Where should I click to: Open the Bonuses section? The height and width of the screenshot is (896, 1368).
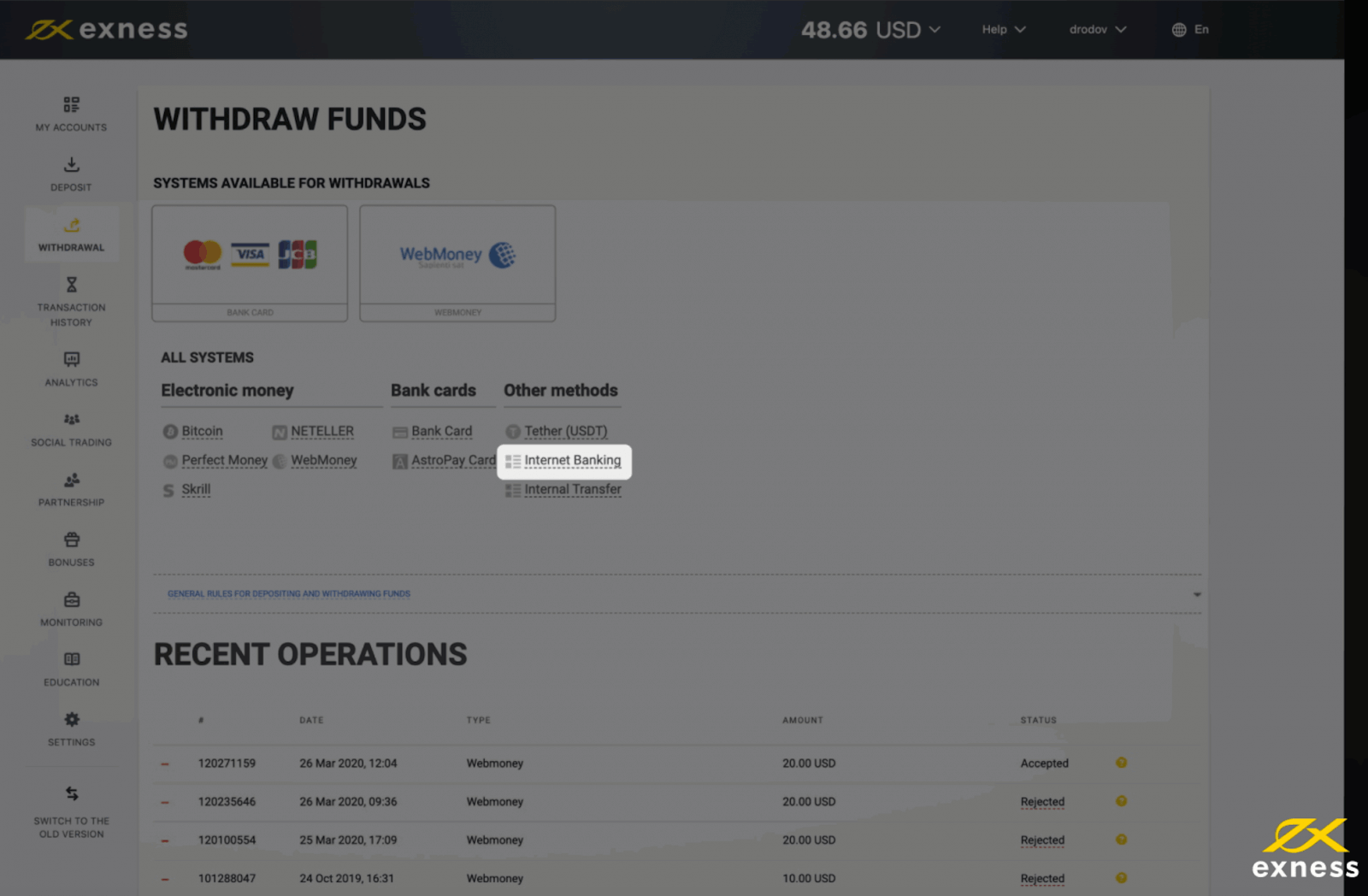[x=71, y=549]
